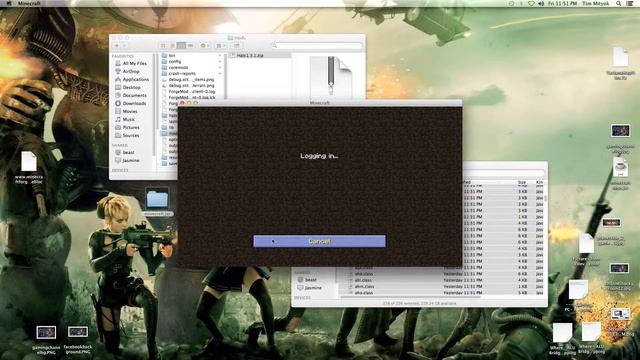640x360 pixels.
Task: Expand the coremods folder arrow
Action: coord(220,67)
